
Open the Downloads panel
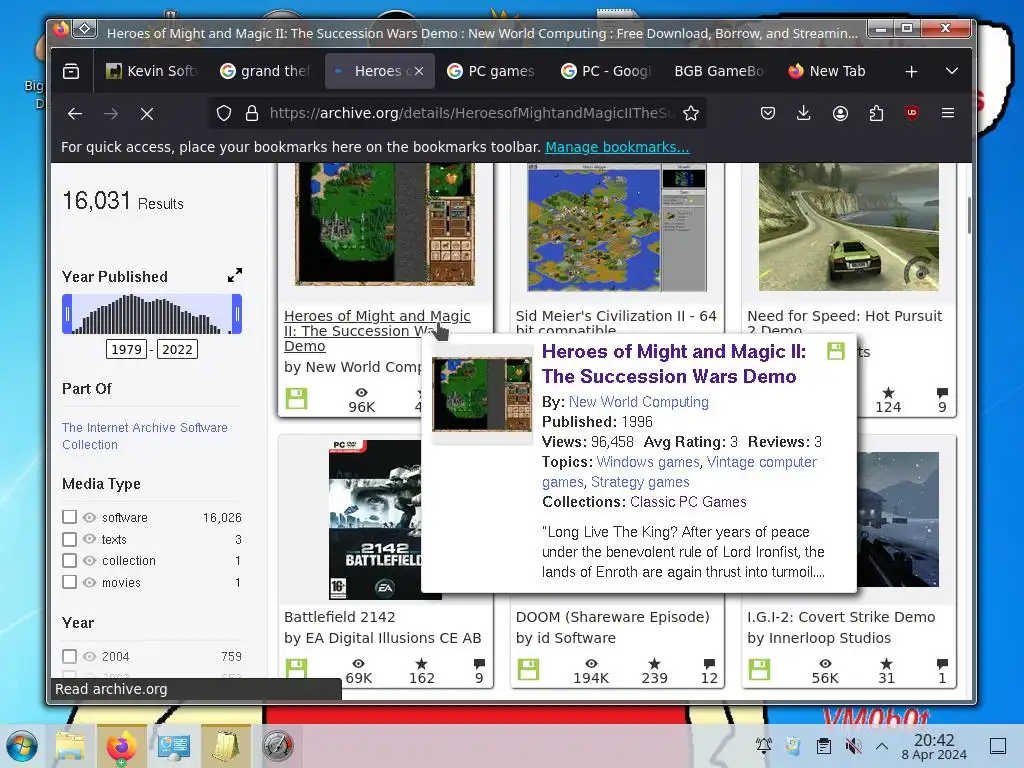coord(804,114)
